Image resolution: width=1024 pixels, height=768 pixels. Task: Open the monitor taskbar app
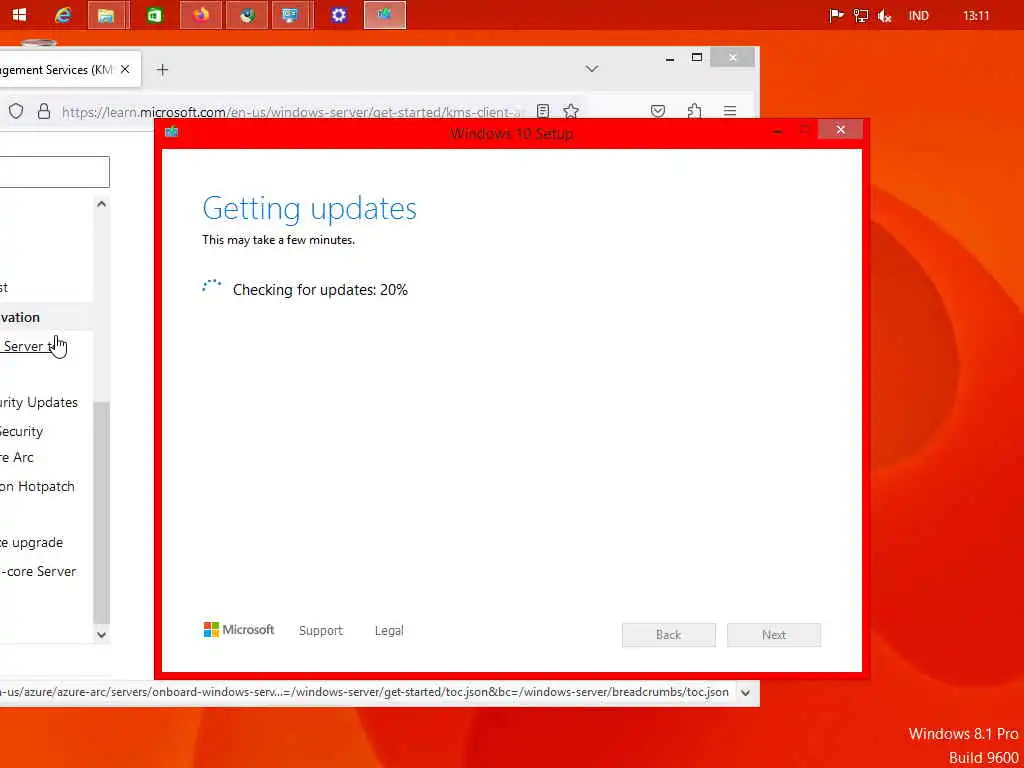coord(291,15)
